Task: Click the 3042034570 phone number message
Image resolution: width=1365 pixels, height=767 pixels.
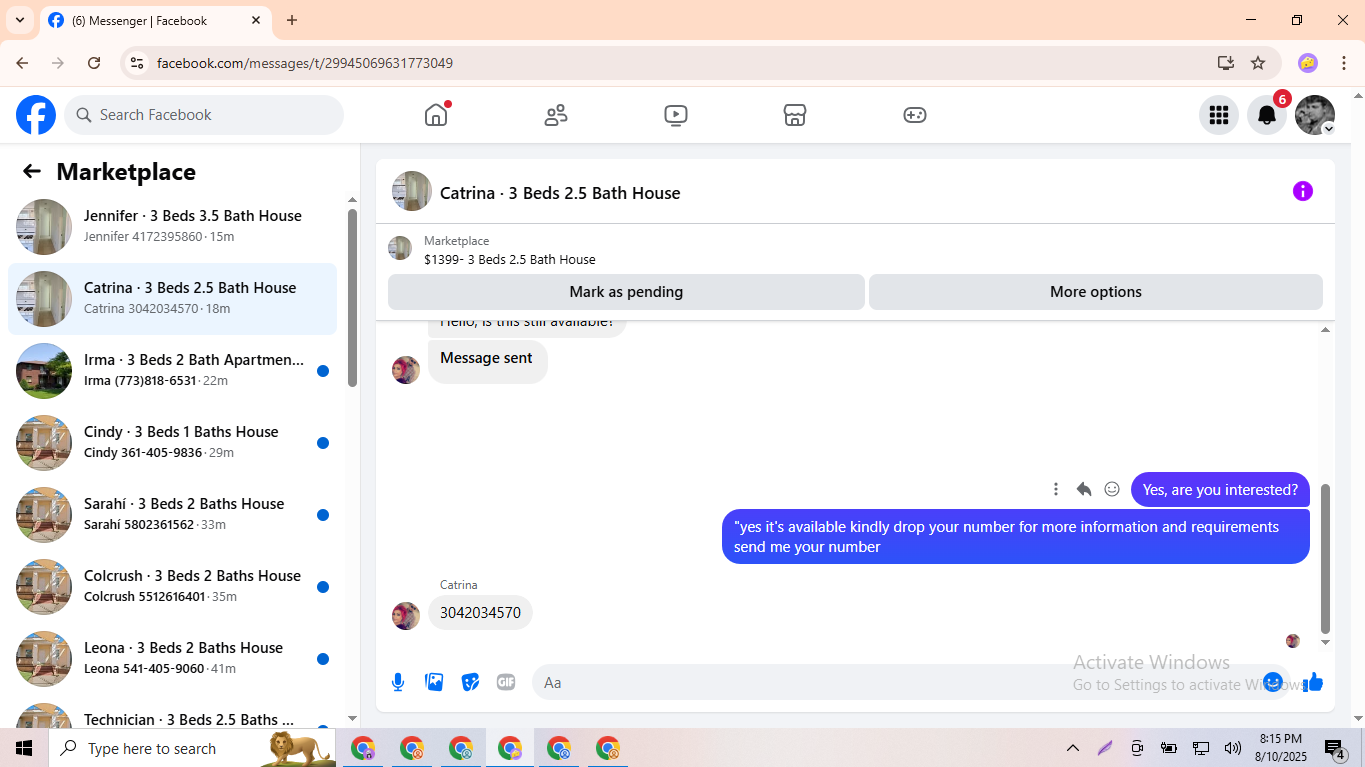Action: [x=480, y=613]
